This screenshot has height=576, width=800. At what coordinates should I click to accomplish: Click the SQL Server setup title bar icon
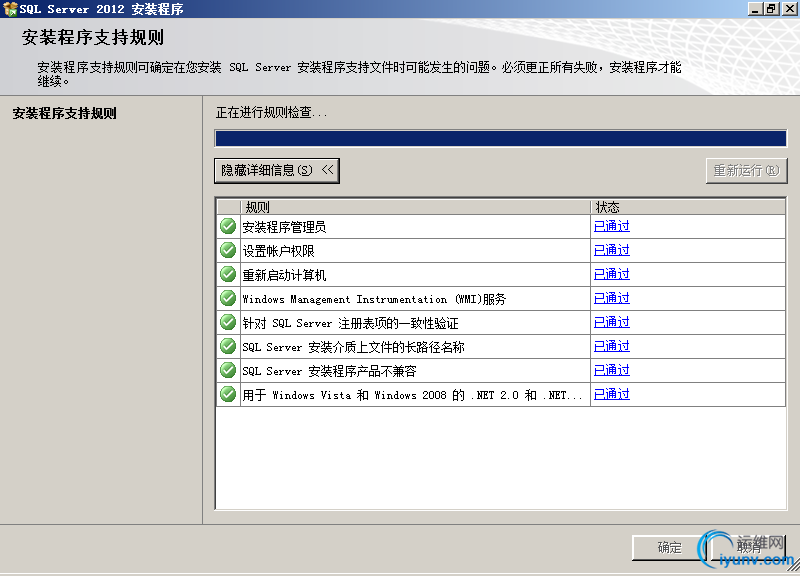pyautogui.click(x=10, y=9)
